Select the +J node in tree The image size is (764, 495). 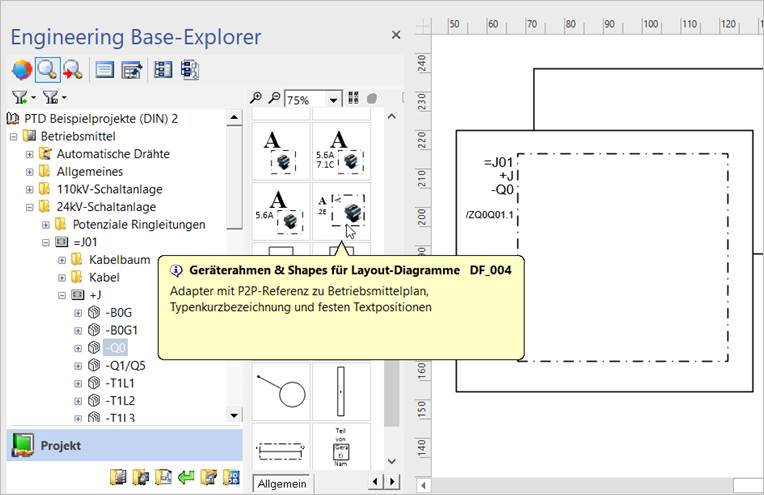(x=95, y=295)
